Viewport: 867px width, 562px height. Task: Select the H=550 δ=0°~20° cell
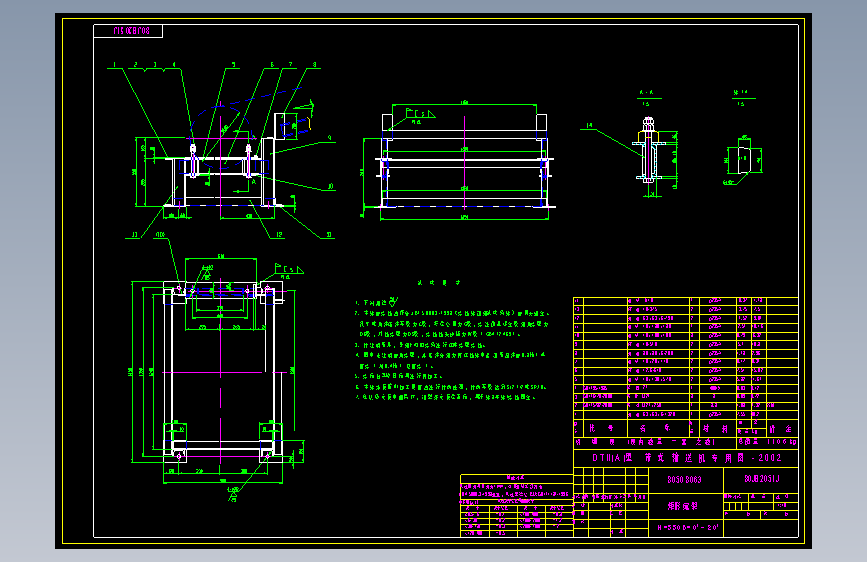click(x=686, y=528)
